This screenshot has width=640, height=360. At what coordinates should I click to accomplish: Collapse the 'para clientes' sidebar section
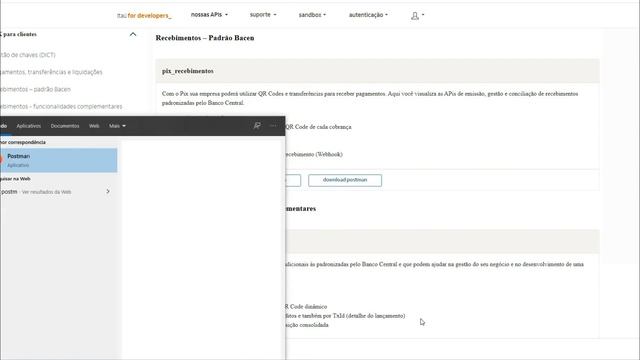(133, 34)
